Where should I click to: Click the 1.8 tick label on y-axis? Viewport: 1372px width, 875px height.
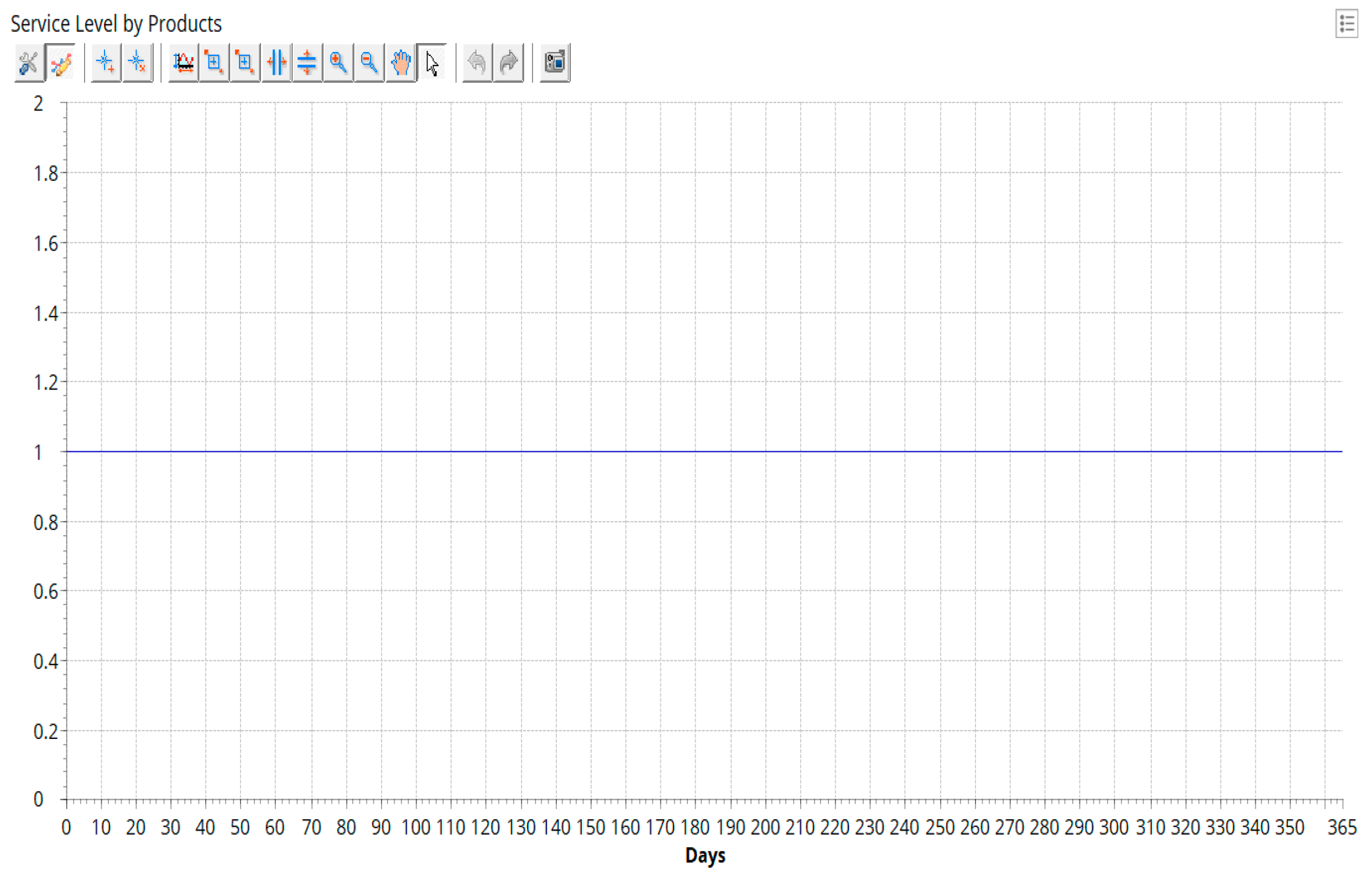45,174
